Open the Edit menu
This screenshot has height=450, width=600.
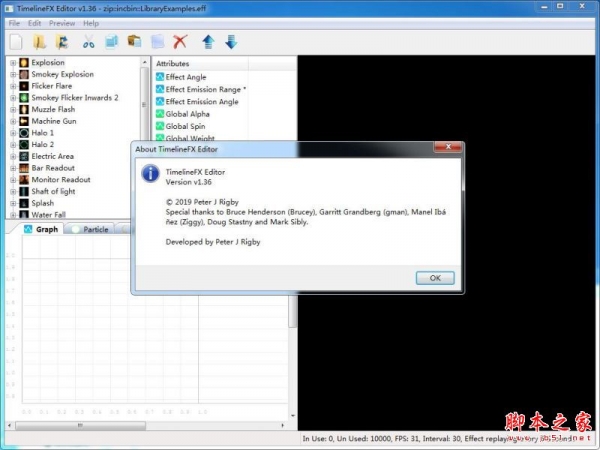point(34,23)
